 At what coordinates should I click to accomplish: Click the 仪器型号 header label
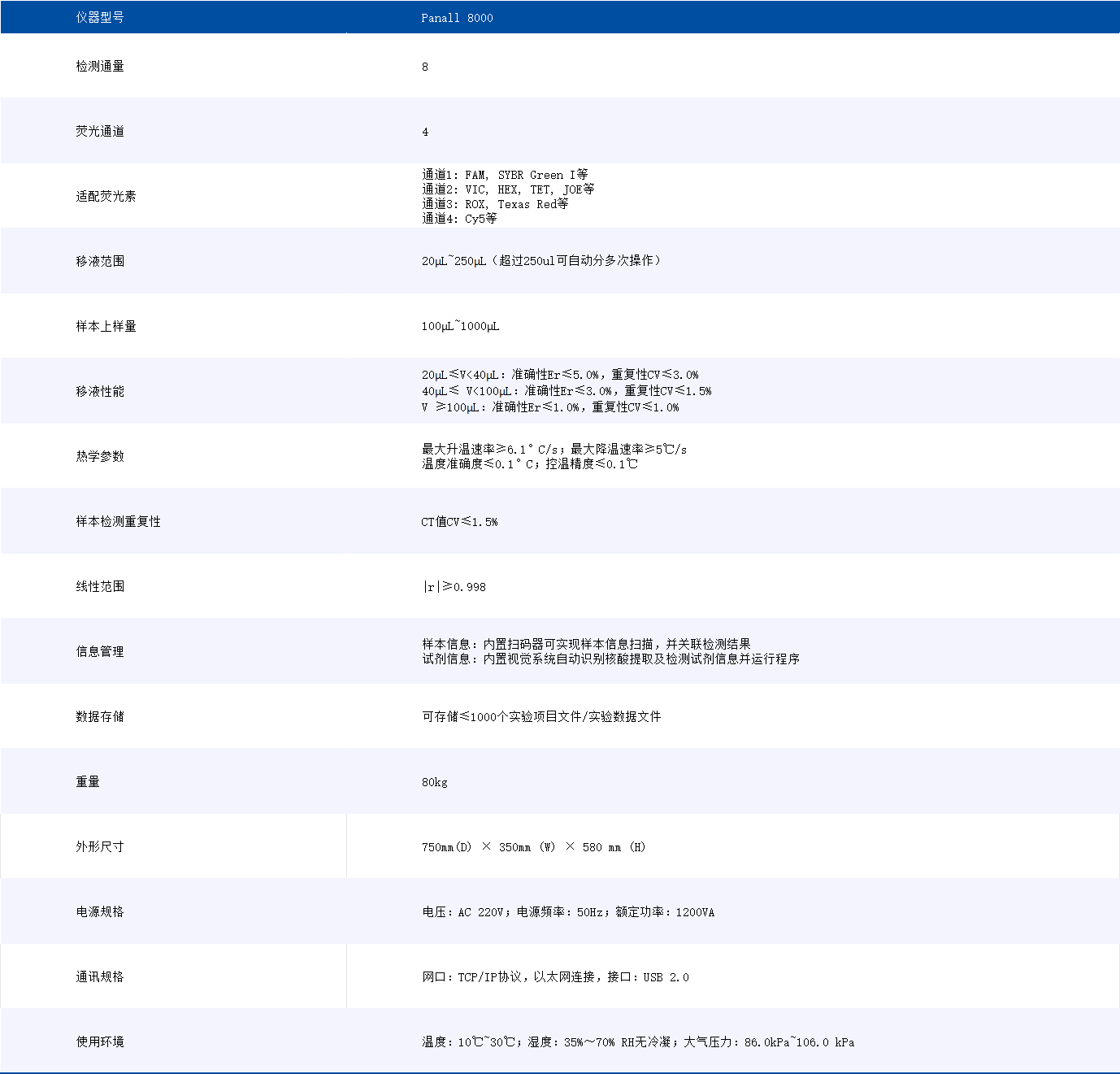coord(100,18)
